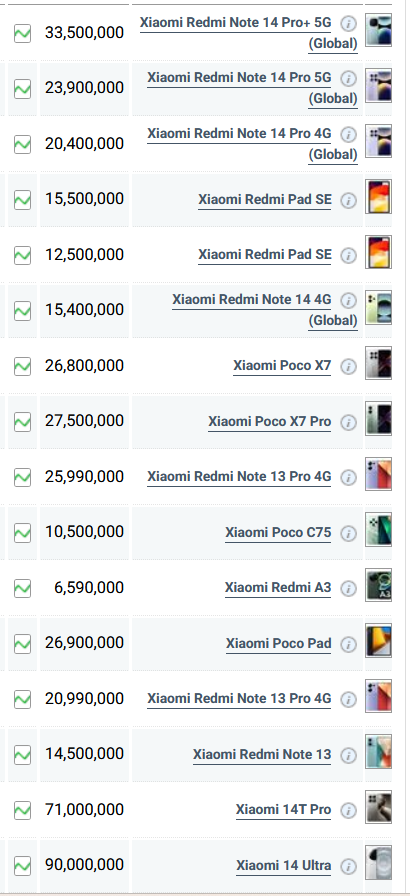The width and height of the screenshot is (410, 896).
Task: Open the price chart icon beside 10,500,000
Action: 22,533
